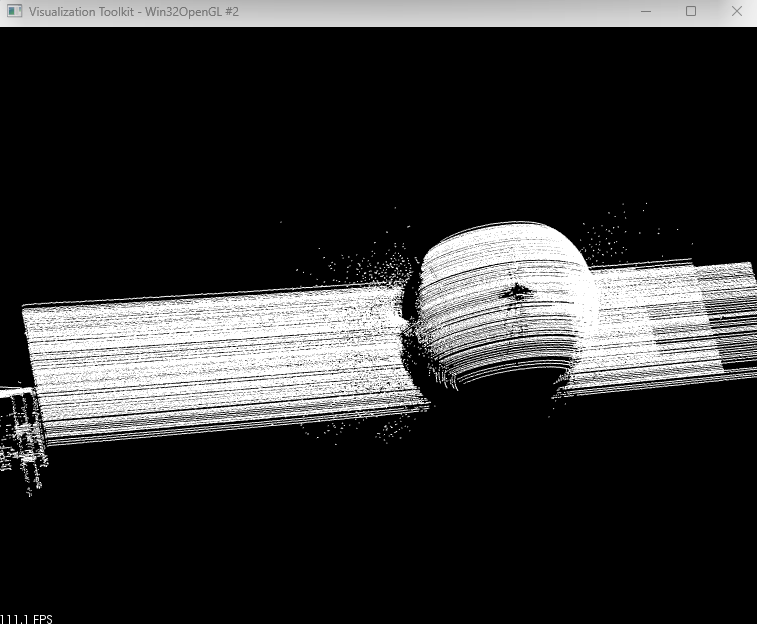757x624 pixels.
Task: Click the FPS counter readout at bottom-left
Action: (26, 618)
